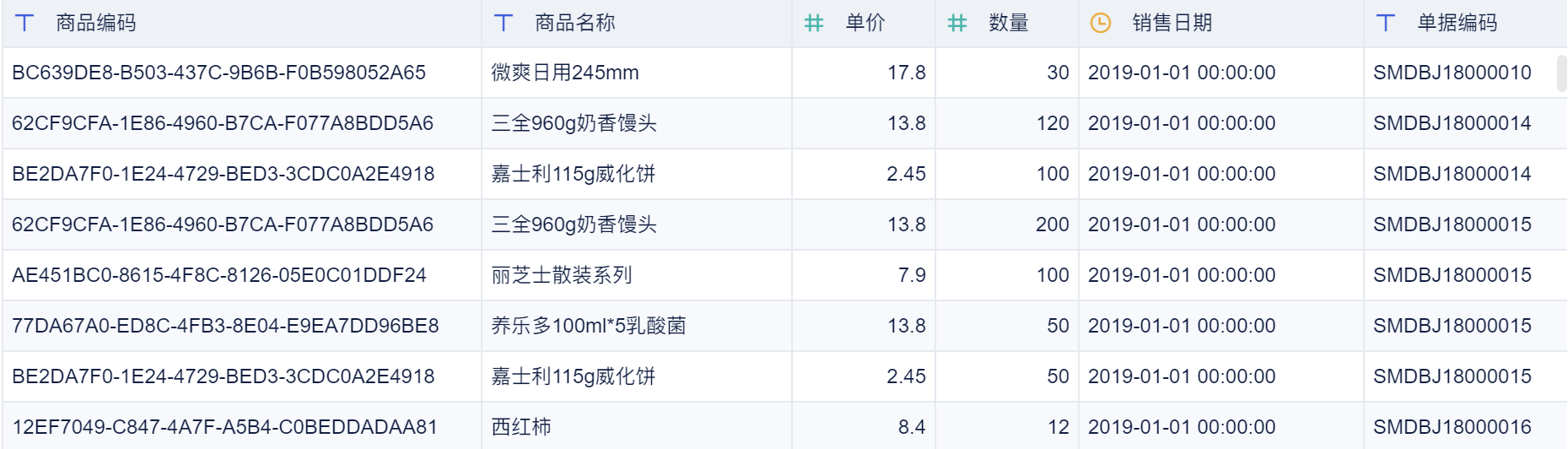Select the cell 微爽日用245mm
The height and width of the screenshot is (449, 1568).
click(x=565, y=73)
